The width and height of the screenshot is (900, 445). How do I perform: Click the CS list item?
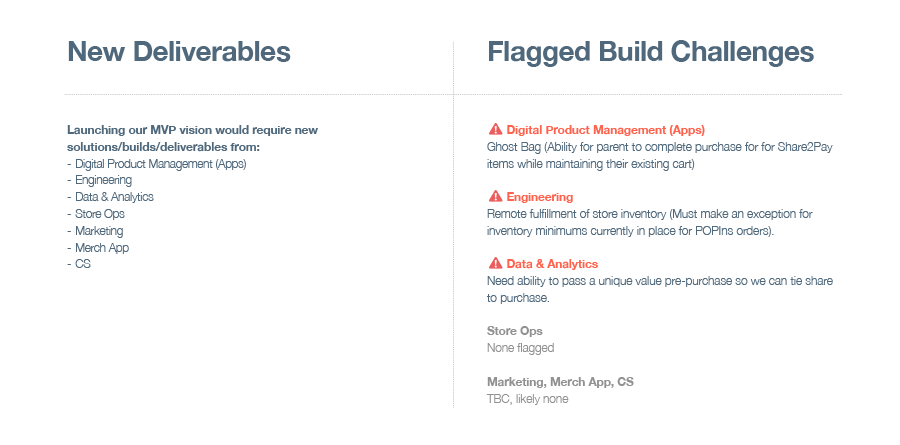83,265
